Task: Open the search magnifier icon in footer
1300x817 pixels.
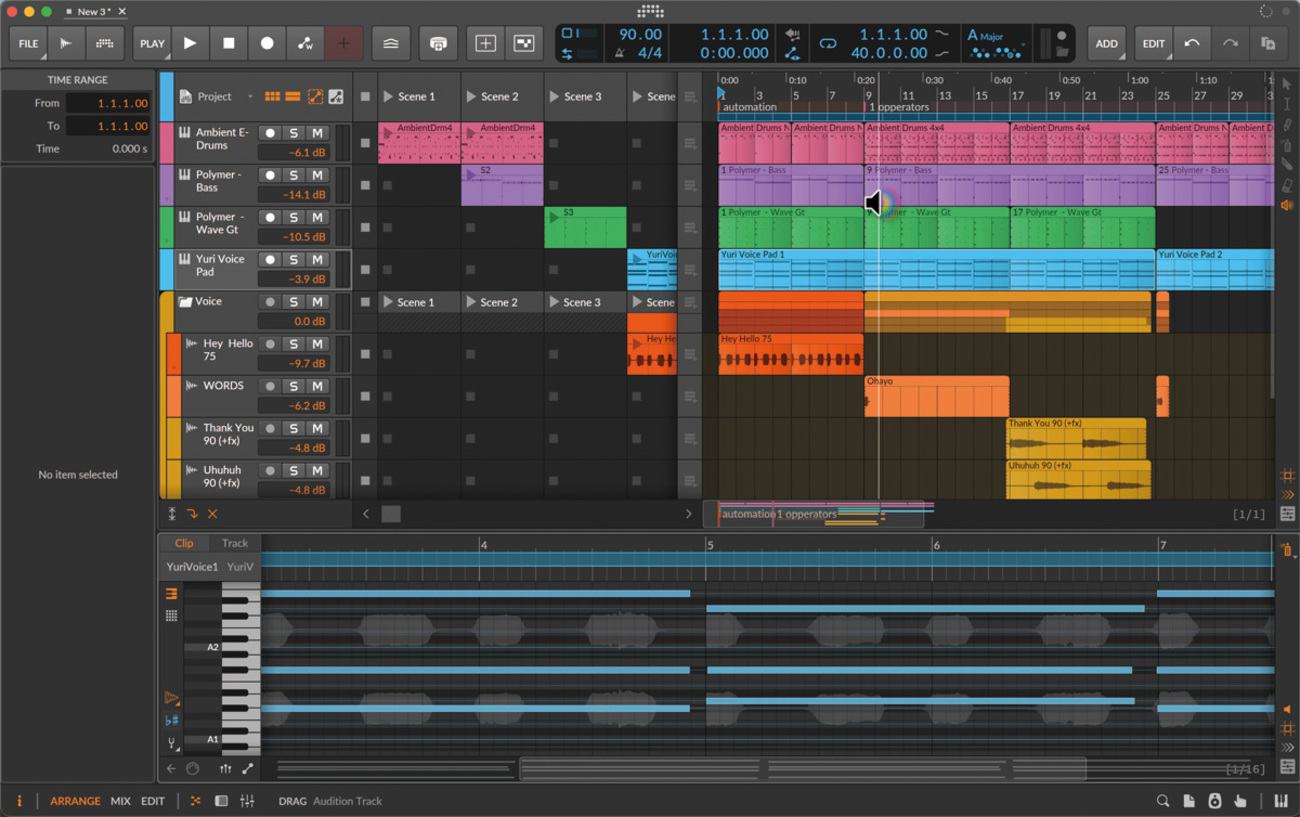Action: tap(1163, 801)
